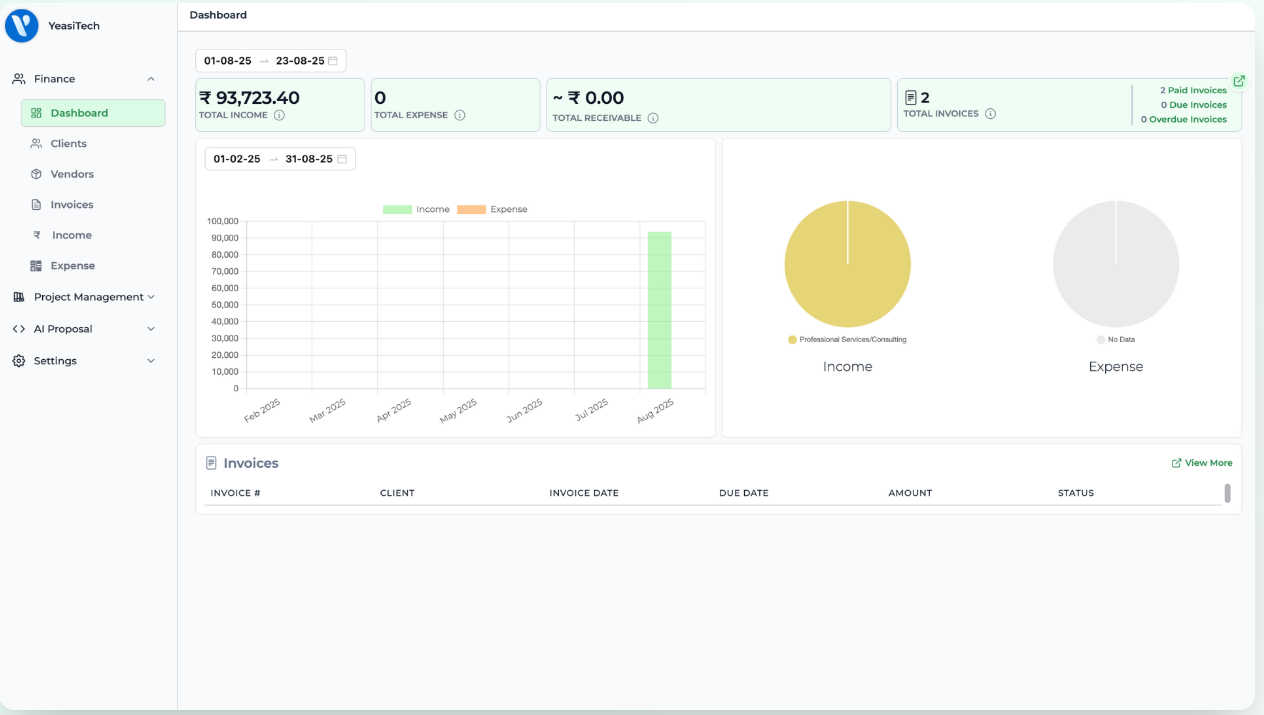The height and width of the screenshot is (715, 1264).
Task: Toggle the Expense legend in the bar chart
Action: (x=492, y=210)
